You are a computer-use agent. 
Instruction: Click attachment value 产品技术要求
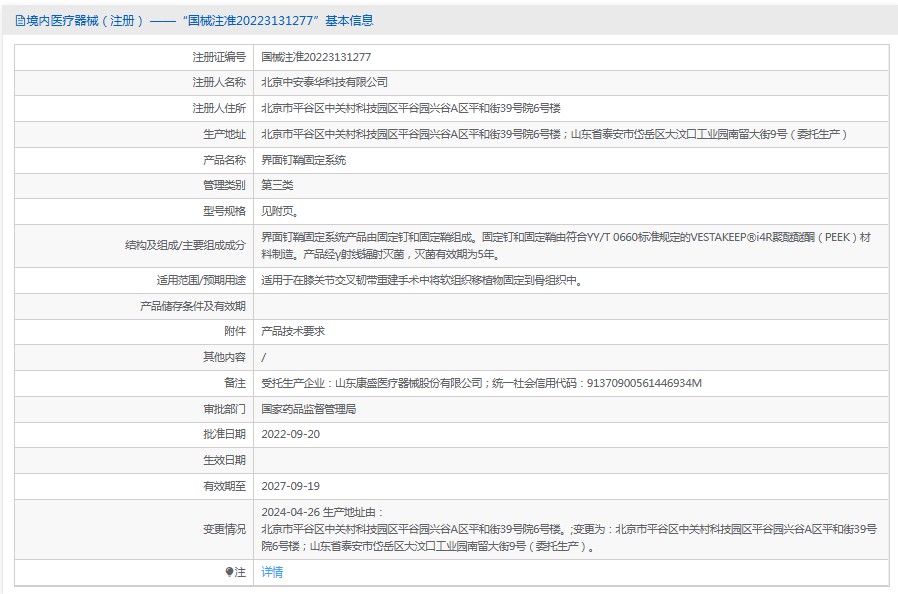click(x=293, y=331)
